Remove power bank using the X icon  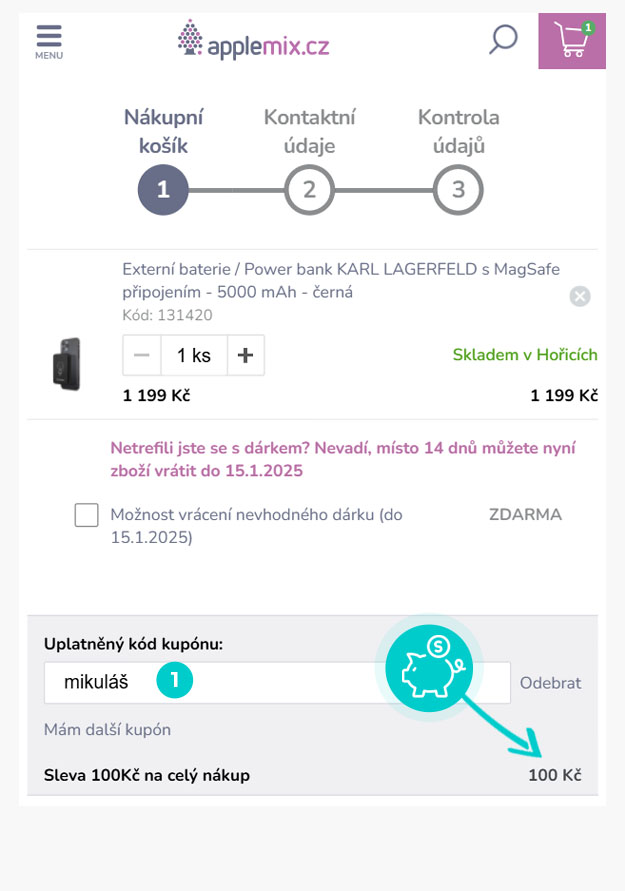[x=580, y=296]
